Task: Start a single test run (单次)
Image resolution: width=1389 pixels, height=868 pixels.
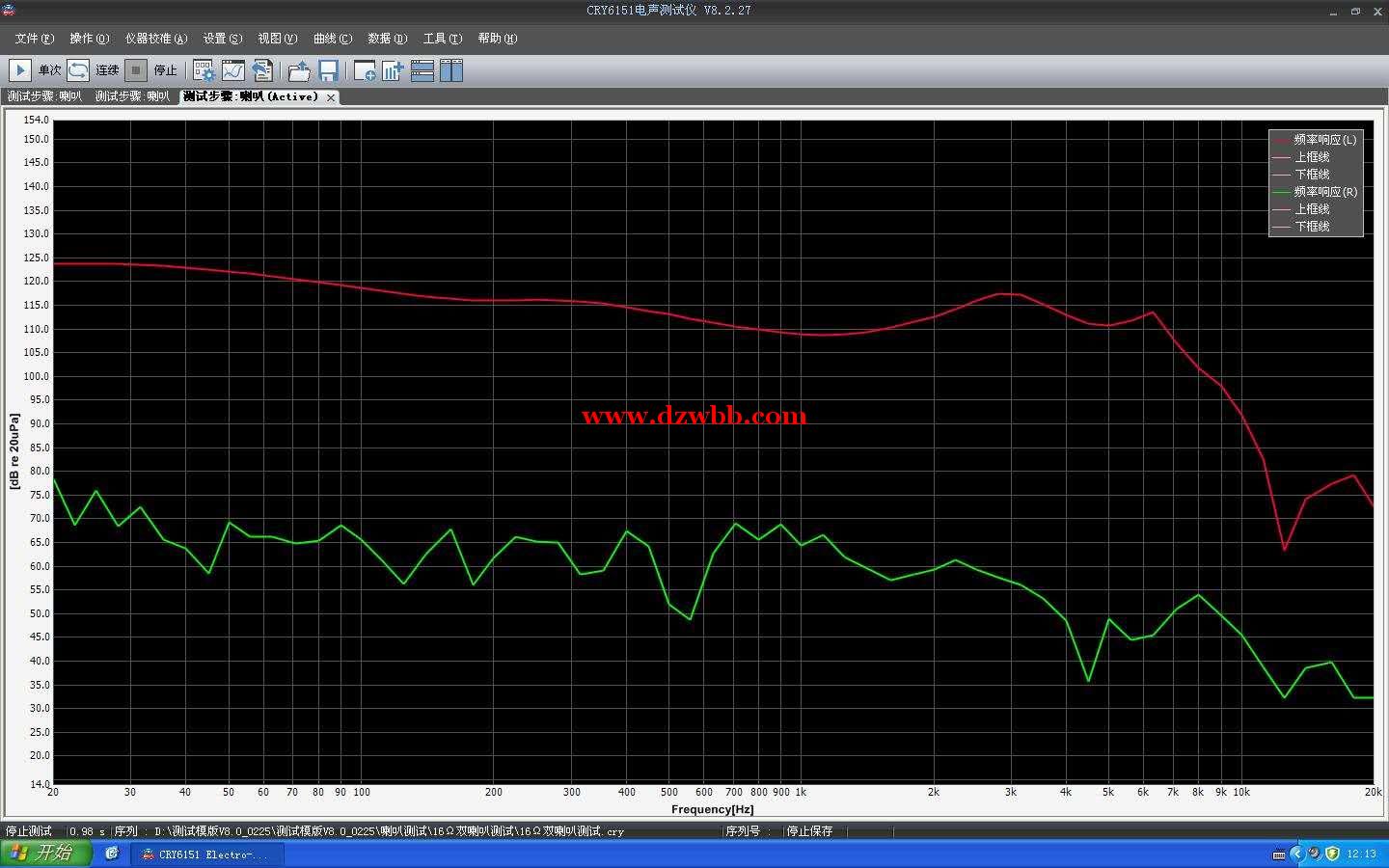Action: (20, 70)
